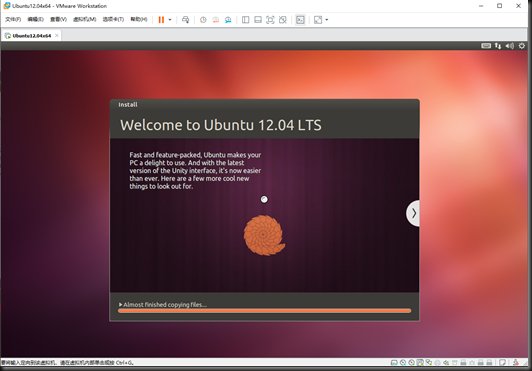Open the 虚拟机(M) menu
The width and height of the screenshot is (532, 371).
(84, 19)
